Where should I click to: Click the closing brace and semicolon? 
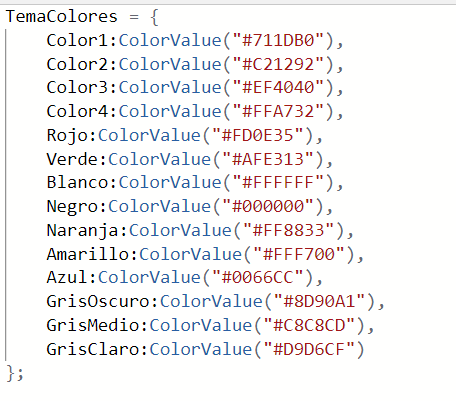15,373
